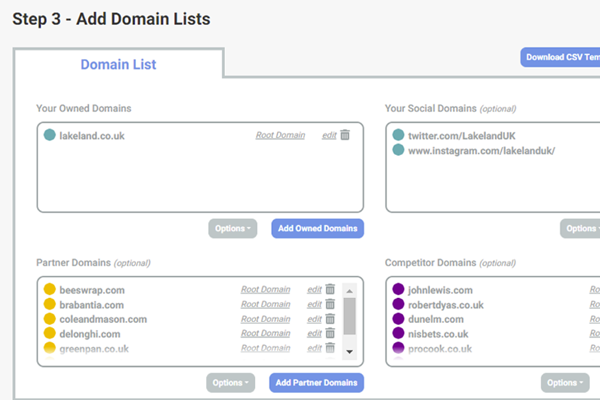Click the purple dot beside johnlewis.com
This screenshot has width=600, height=400.
[x=398, y=289]
